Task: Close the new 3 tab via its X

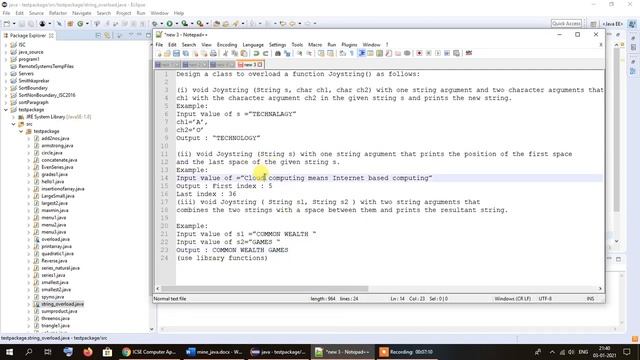Action: [260, 64]
